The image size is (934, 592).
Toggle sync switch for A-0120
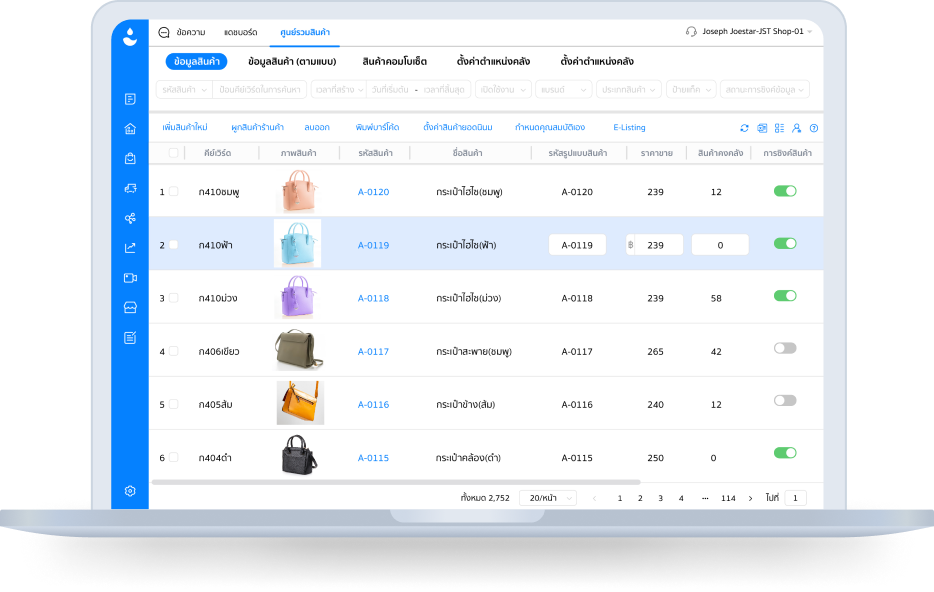(784, 191)
